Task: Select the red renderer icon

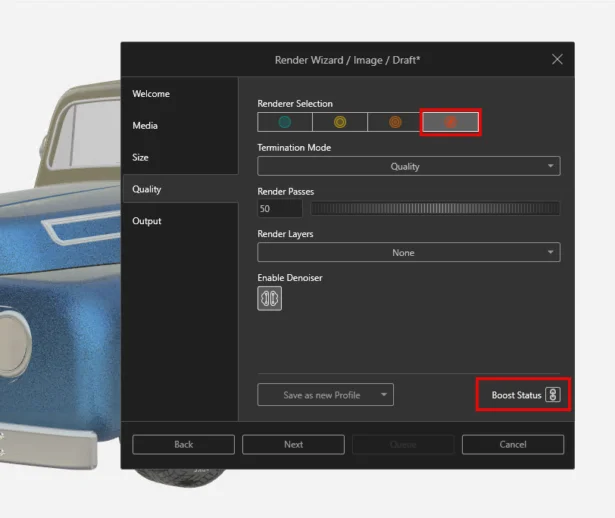Action: click(450, 122)
